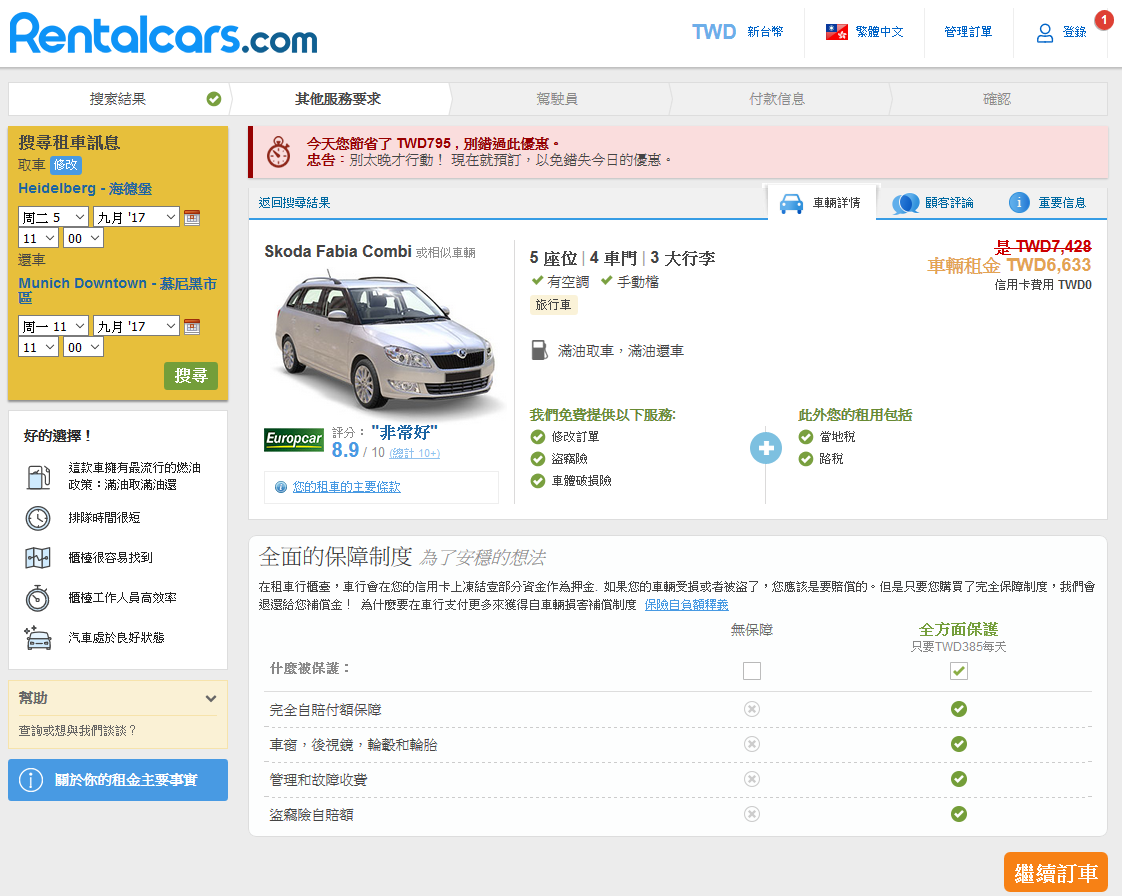
Task: Click the X icon in 完全自賠付額保障 row
Action: click(x=751, y=709)
